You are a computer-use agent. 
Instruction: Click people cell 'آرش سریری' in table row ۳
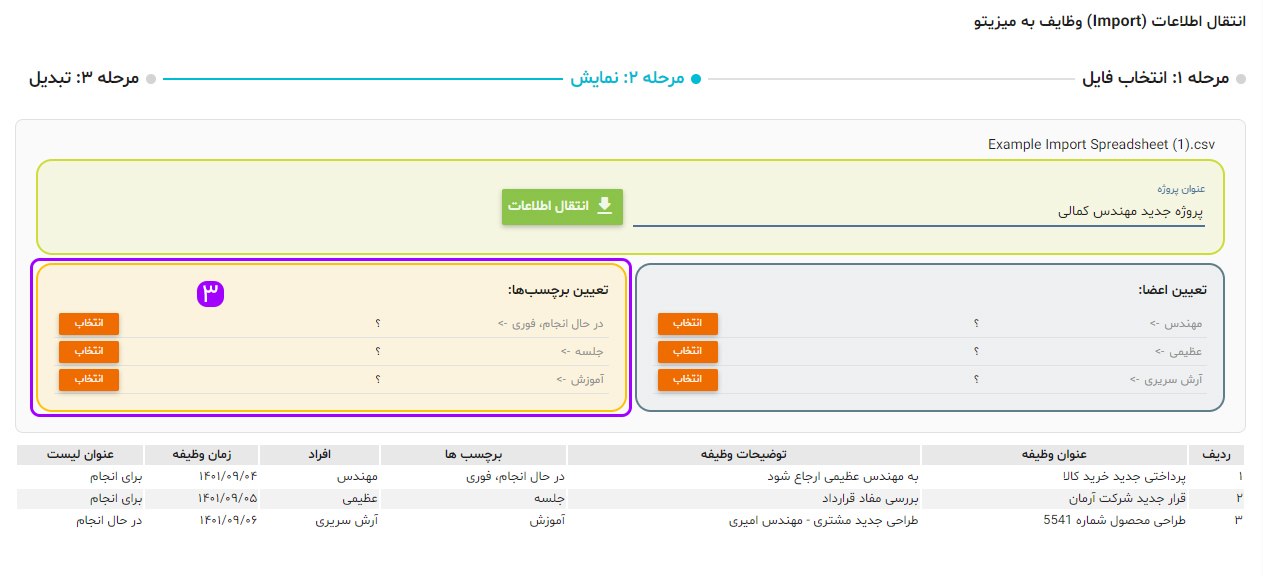pyautogui.click(x=347, y=520)
